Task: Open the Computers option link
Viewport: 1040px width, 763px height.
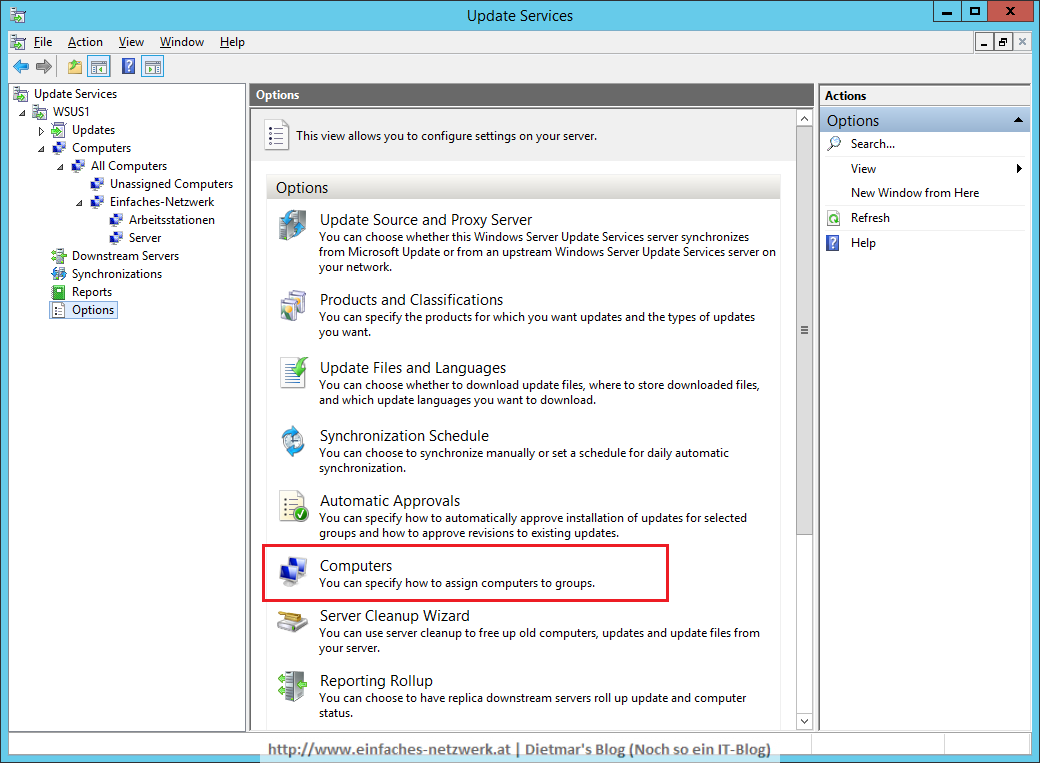Action: (x=356, y=566)
